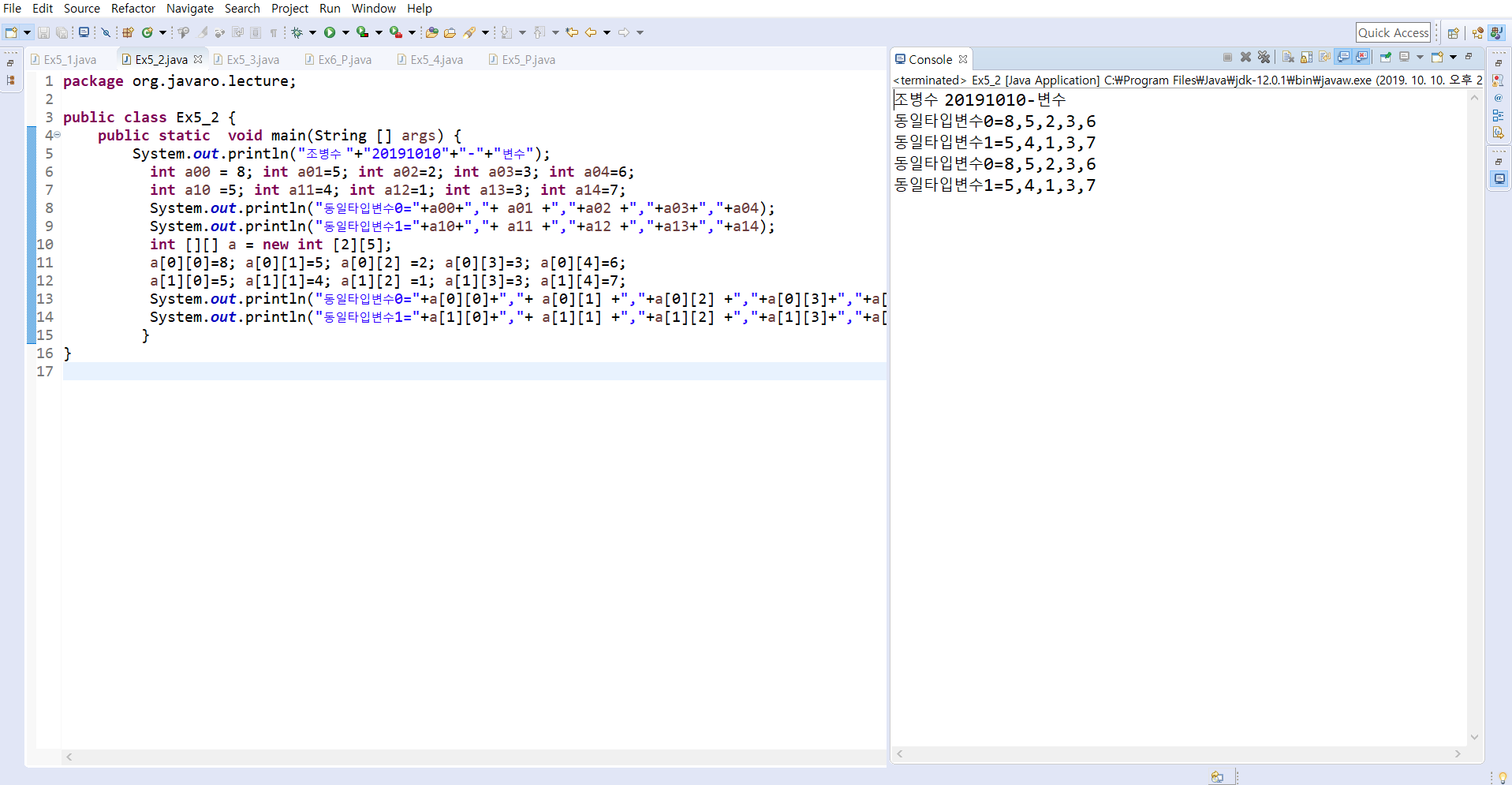The width and height of the screenshot is (1512, 785).
Task: Expand the Run launch dropdown arrow
Action: click(345, 32)
